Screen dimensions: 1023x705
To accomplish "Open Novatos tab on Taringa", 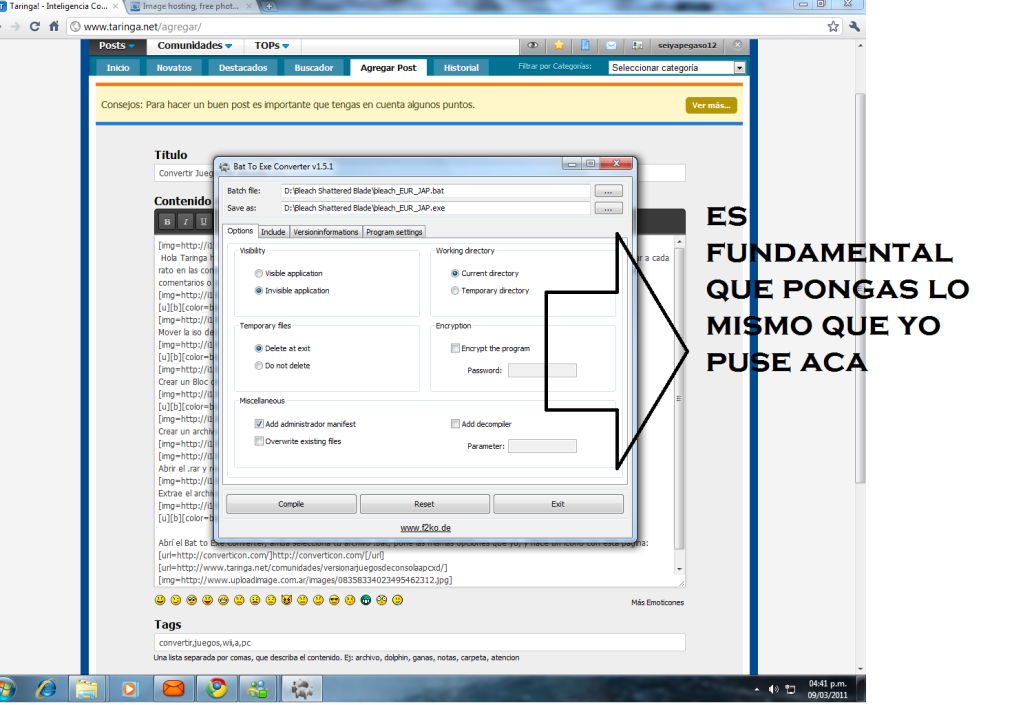I will (174, 68).
